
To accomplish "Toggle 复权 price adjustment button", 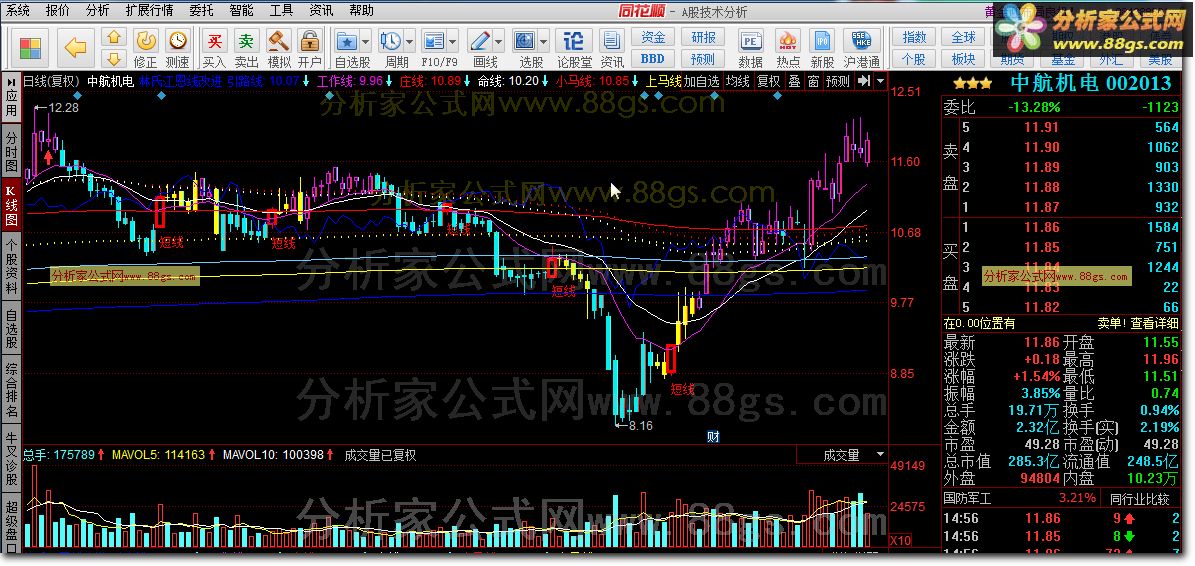I will tap(768, 81).
